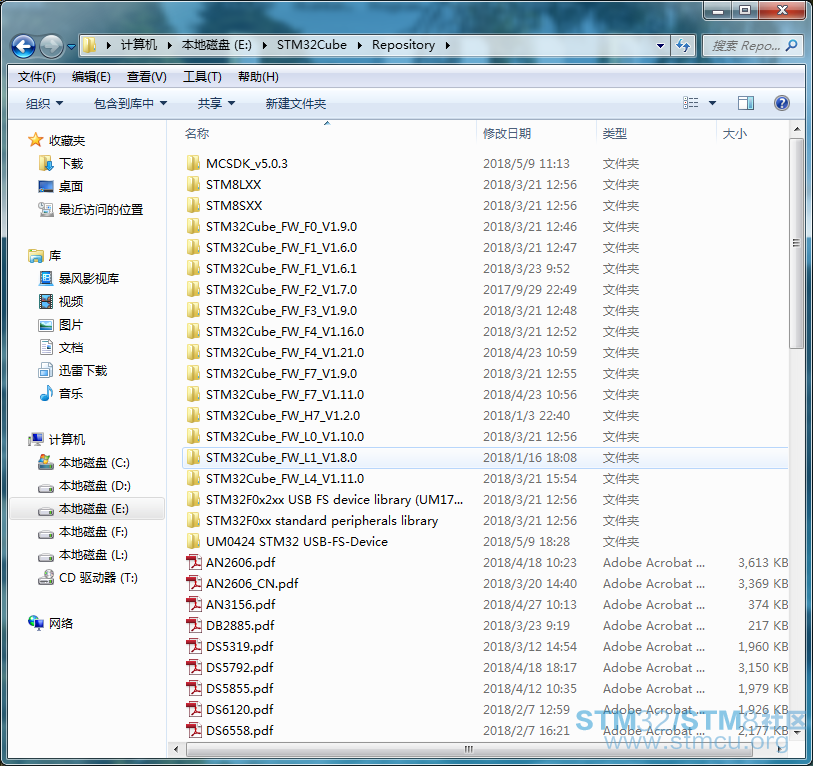
Task: Go back with the Back arrow button
Action: pyautogui.click(x=23, y=46)
